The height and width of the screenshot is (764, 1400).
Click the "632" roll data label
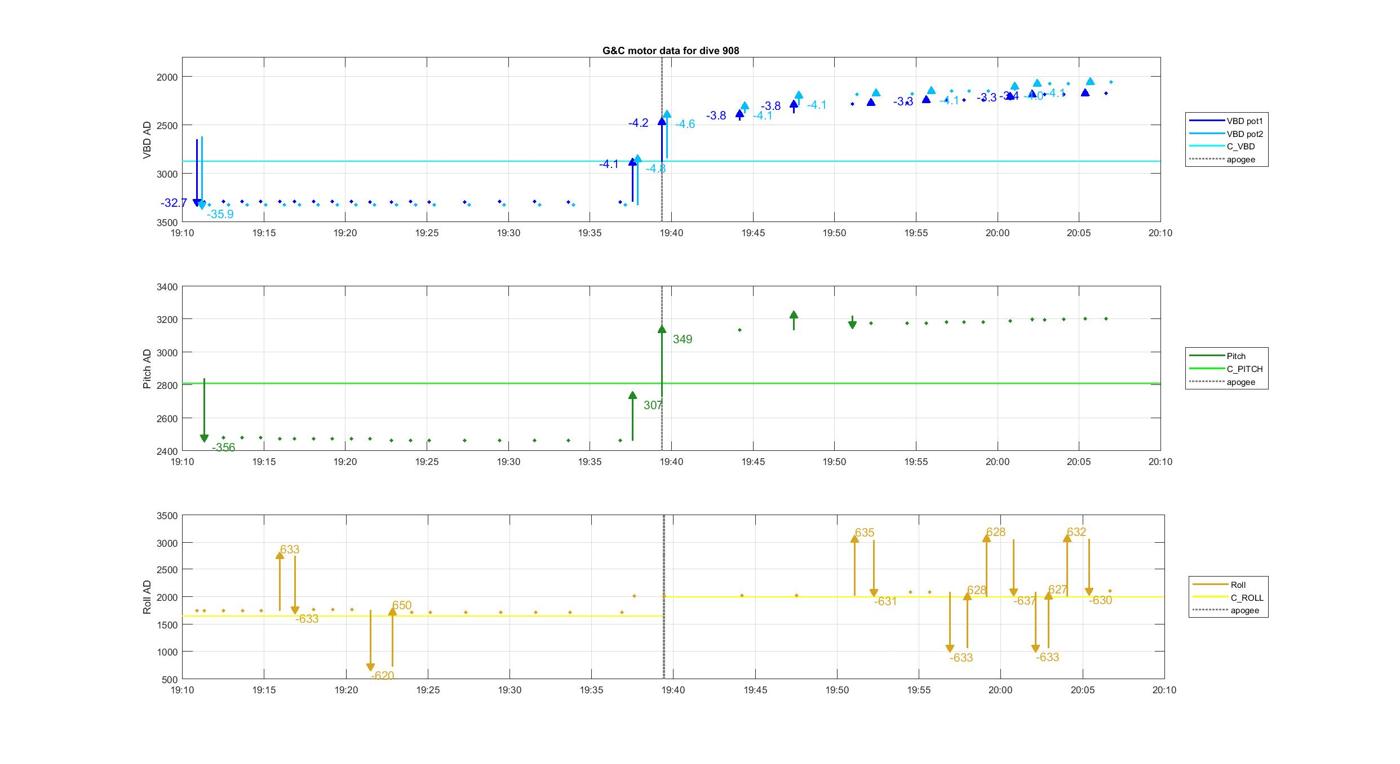pyautogui.click(x=1076, y=533)
